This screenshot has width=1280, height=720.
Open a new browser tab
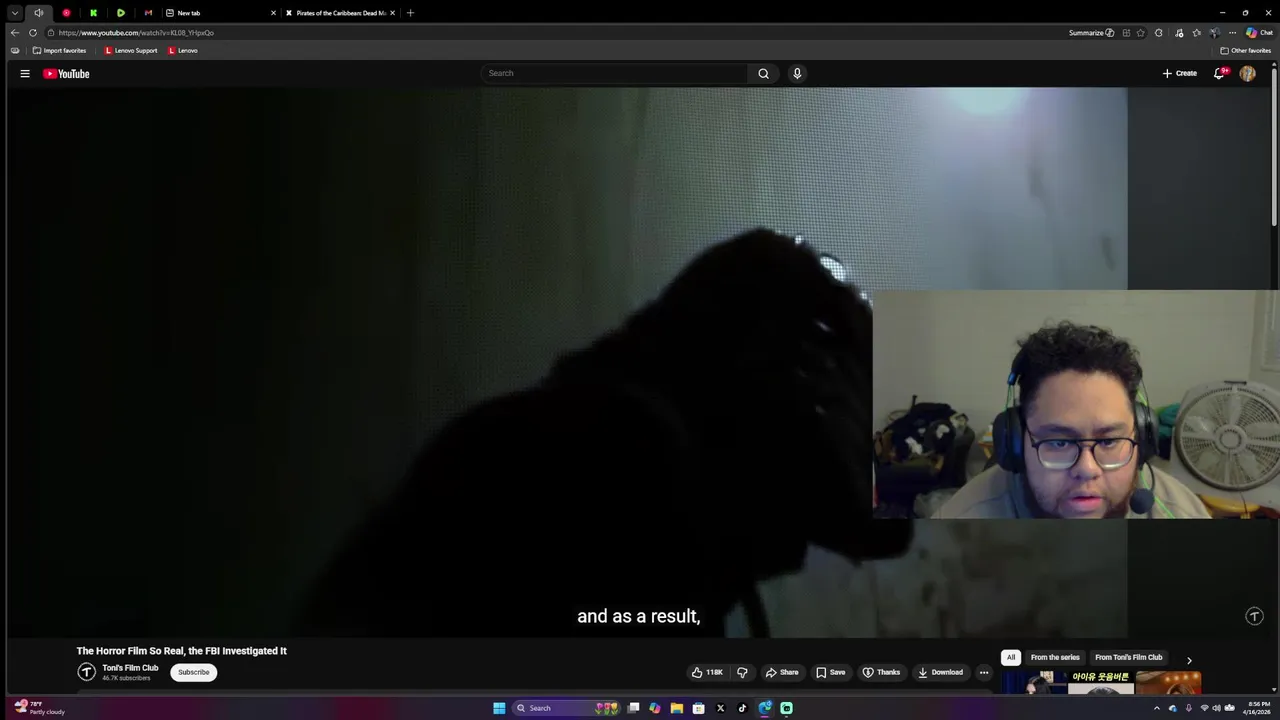(410, 13)
